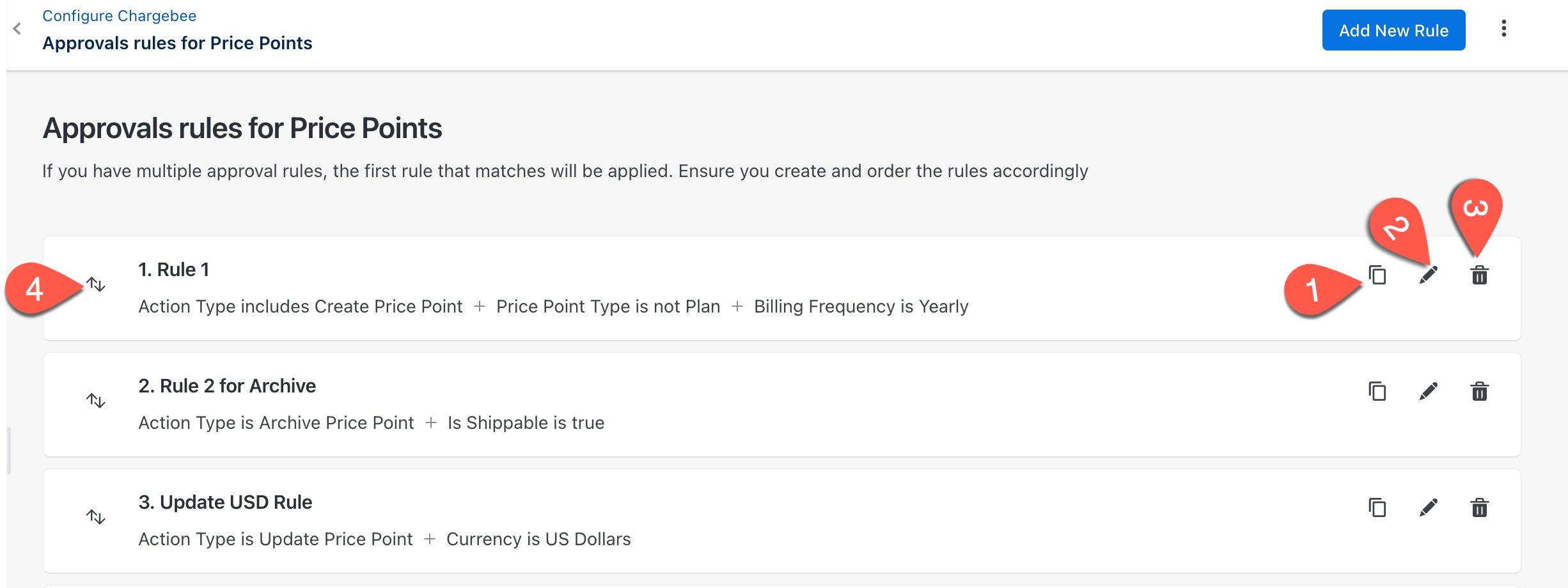Edit the Update USD Rule

[x=1428, y=507]
